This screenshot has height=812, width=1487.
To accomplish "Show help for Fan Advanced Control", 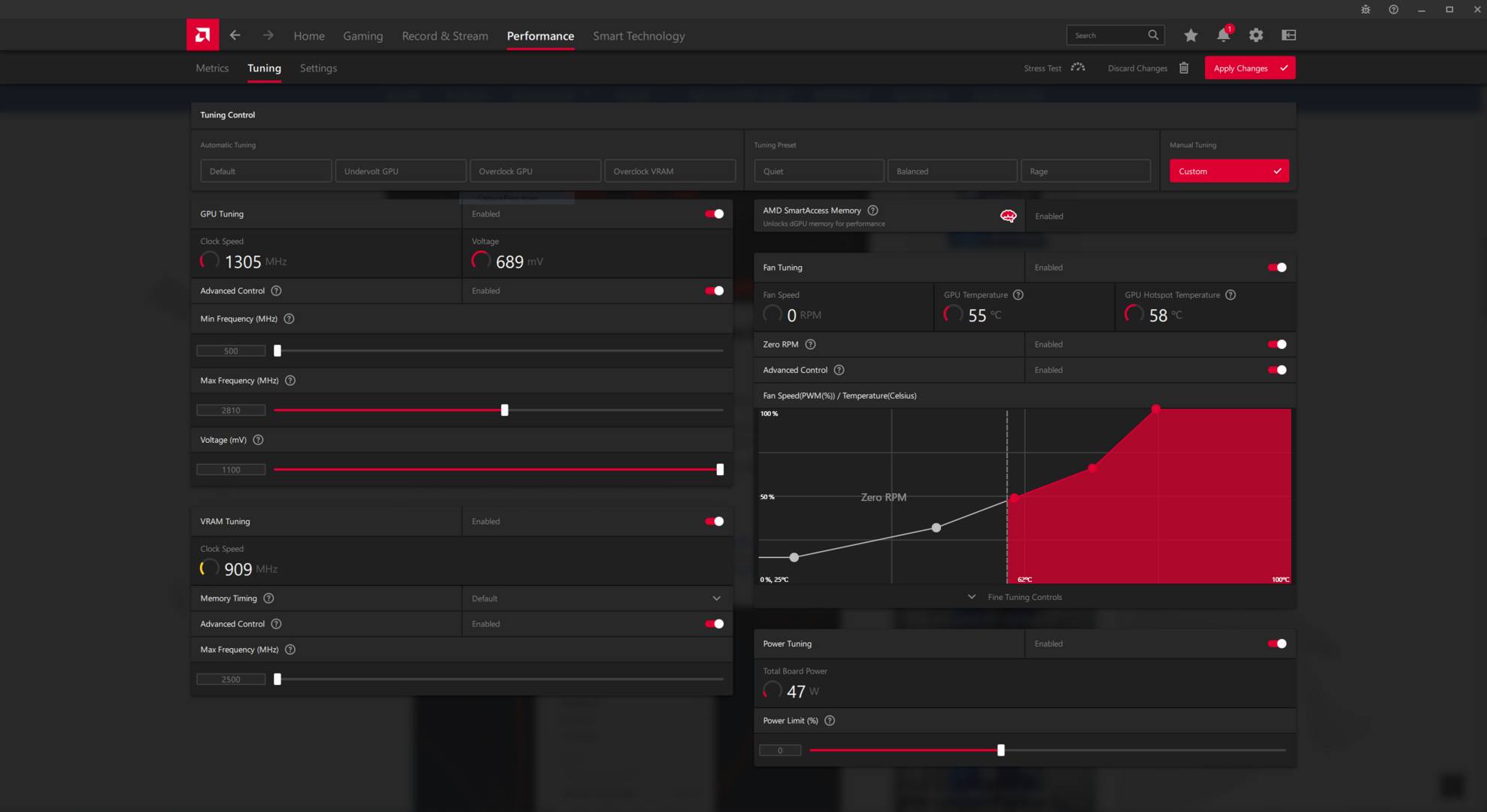I will point(839,370).
